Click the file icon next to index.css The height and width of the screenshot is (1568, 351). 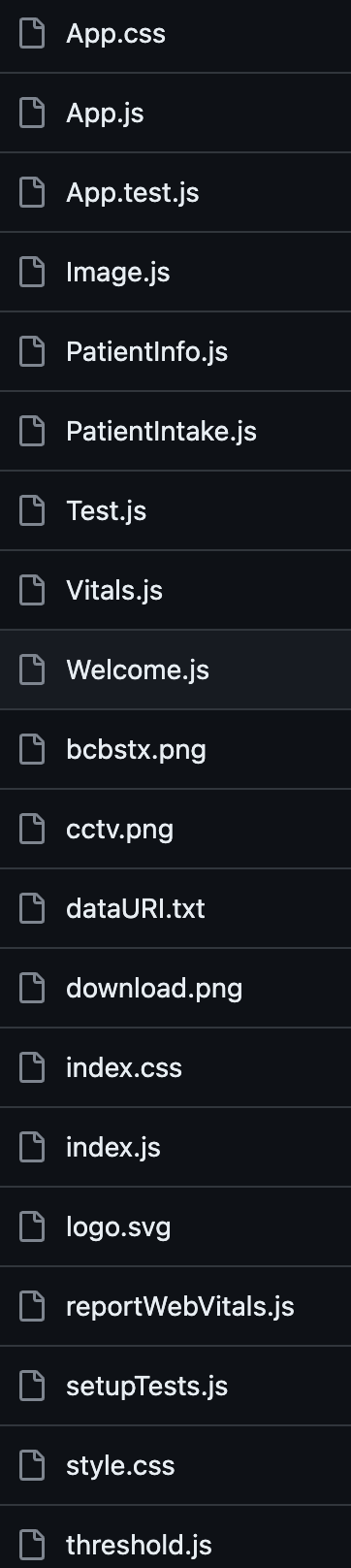click(x=33, y=1068)
